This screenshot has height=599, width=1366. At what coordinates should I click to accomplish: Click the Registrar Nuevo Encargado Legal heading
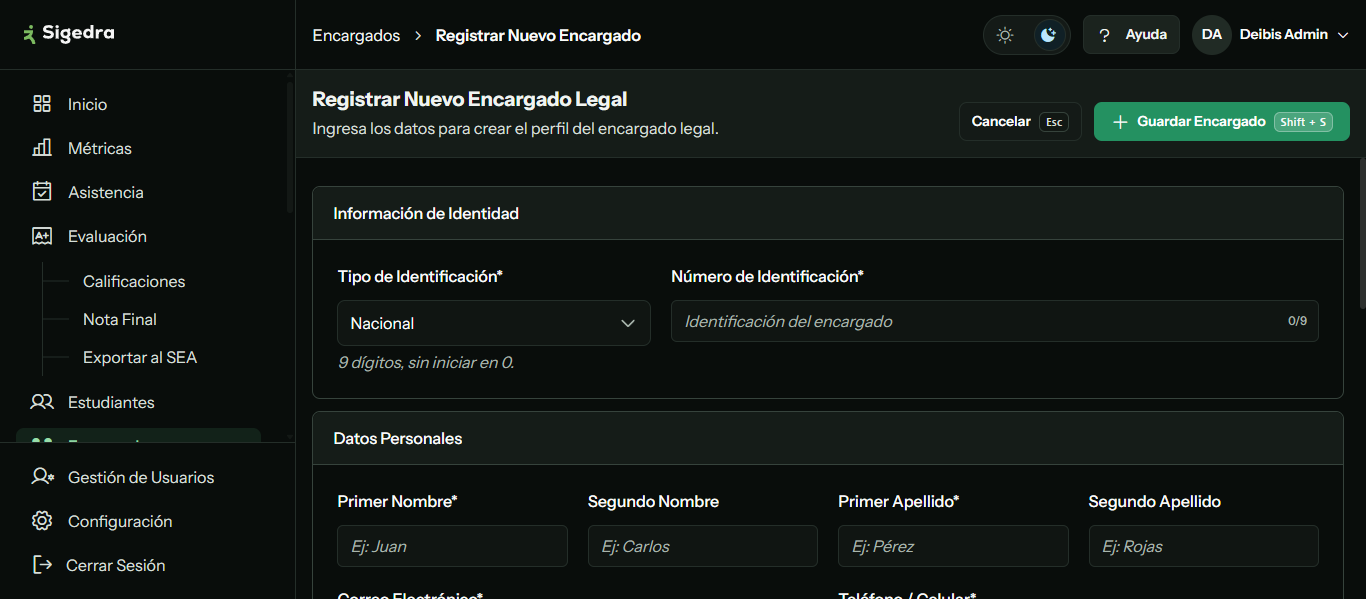click(470, 99)
